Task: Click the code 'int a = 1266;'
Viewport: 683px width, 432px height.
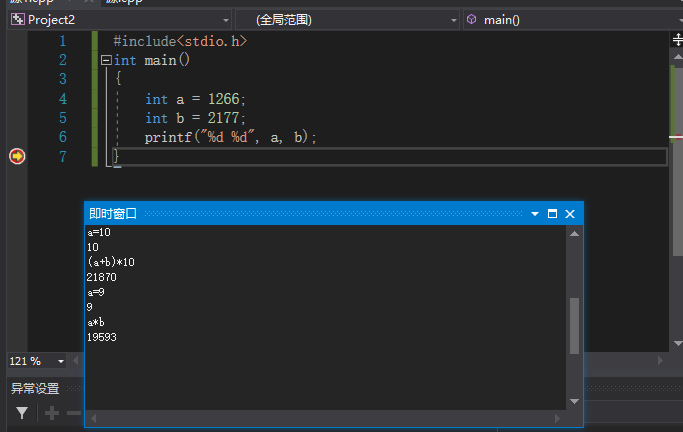Action: tap(195, 99)
